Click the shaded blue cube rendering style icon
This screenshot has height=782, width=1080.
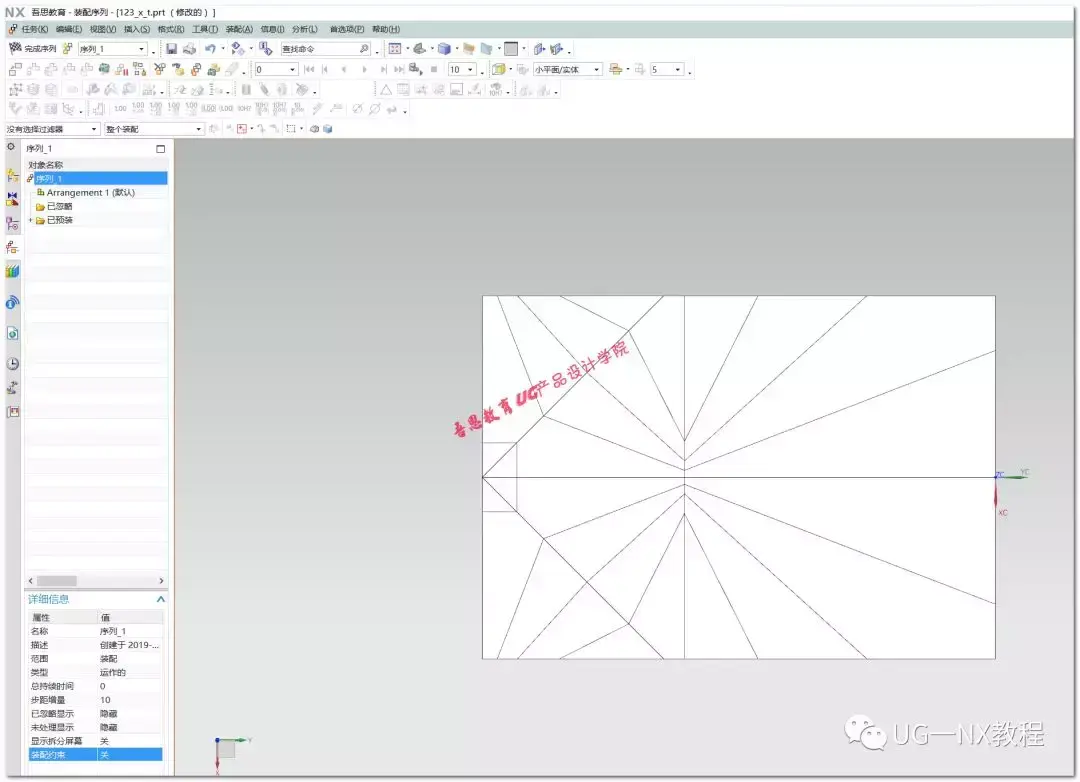coord(444,48)
